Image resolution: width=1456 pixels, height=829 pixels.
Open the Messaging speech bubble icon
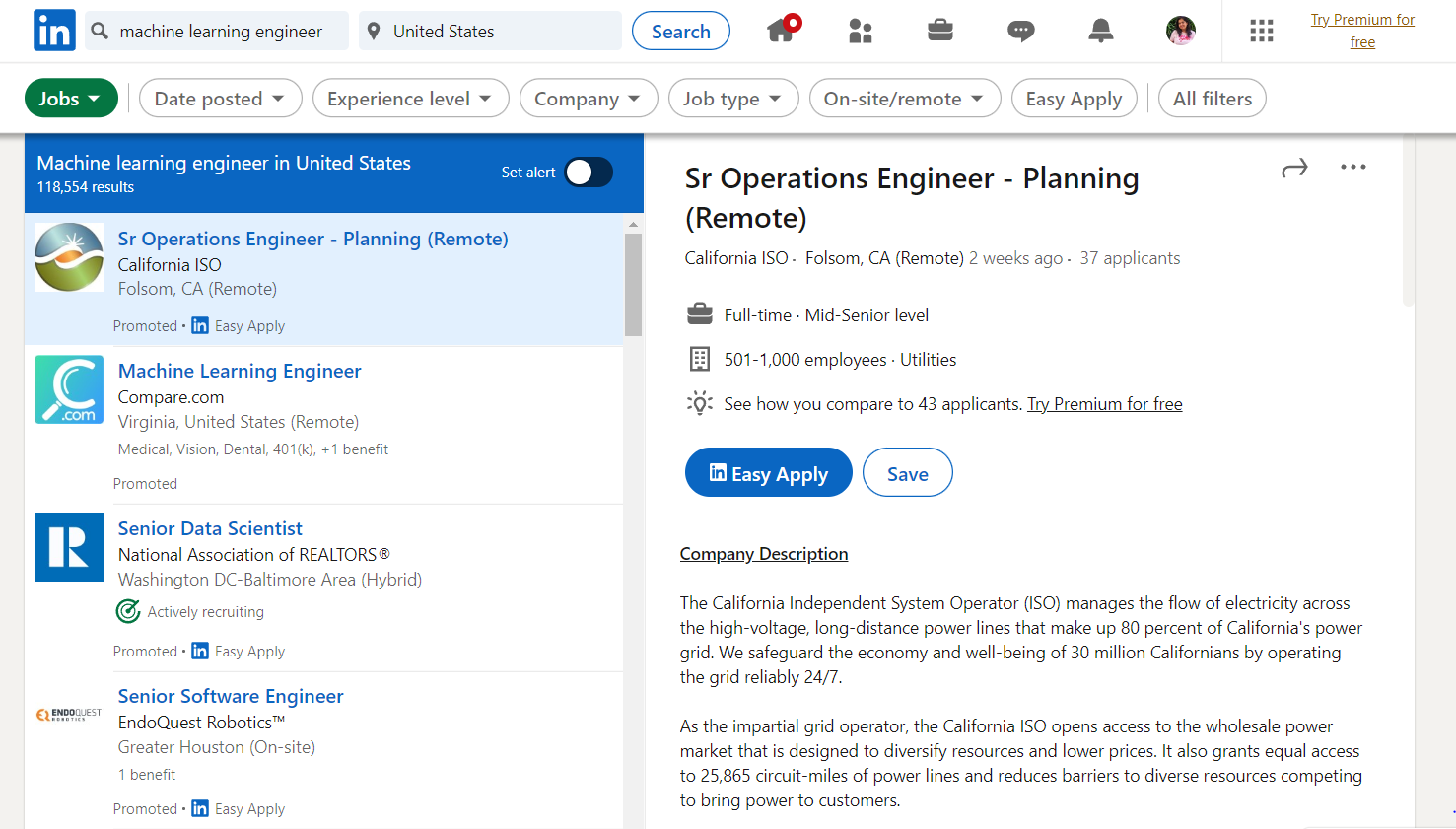[1020, 32]
